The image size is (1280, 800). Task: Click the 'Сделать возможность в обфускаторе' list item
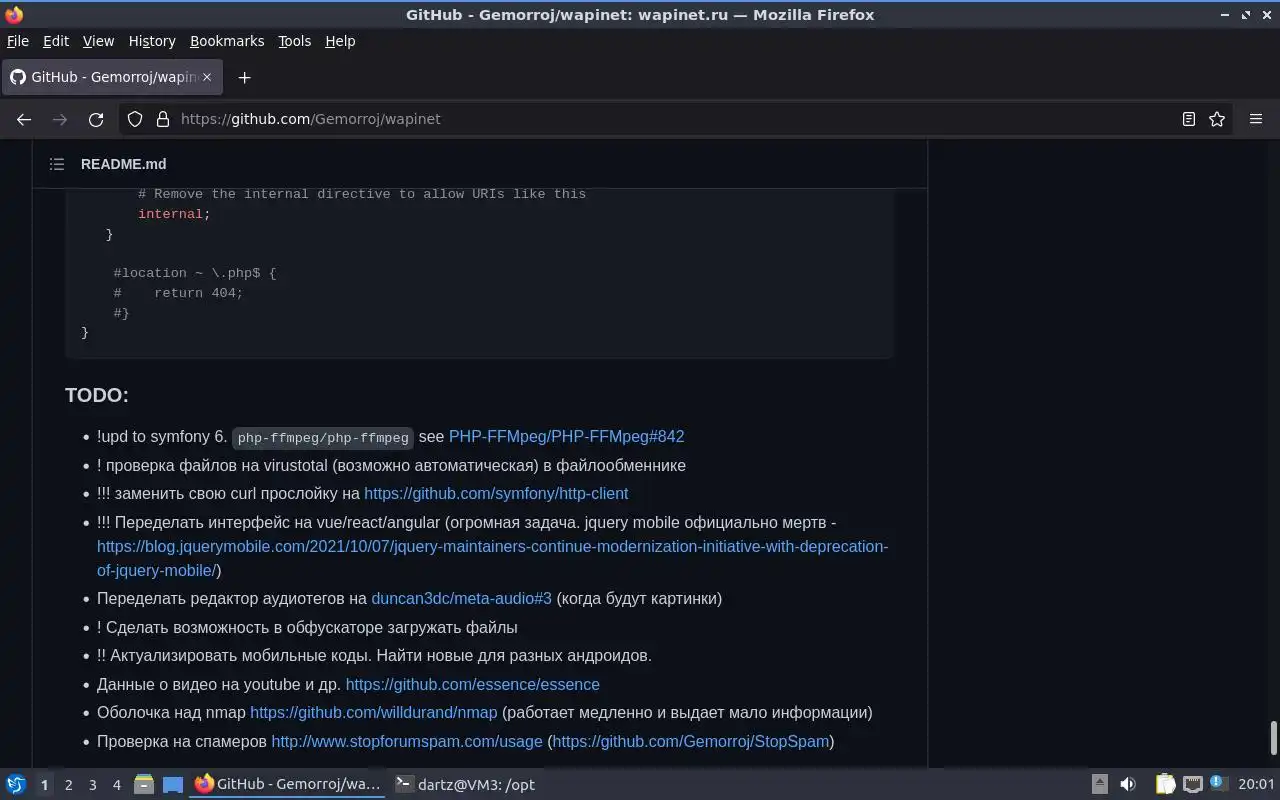coord(307,627)
